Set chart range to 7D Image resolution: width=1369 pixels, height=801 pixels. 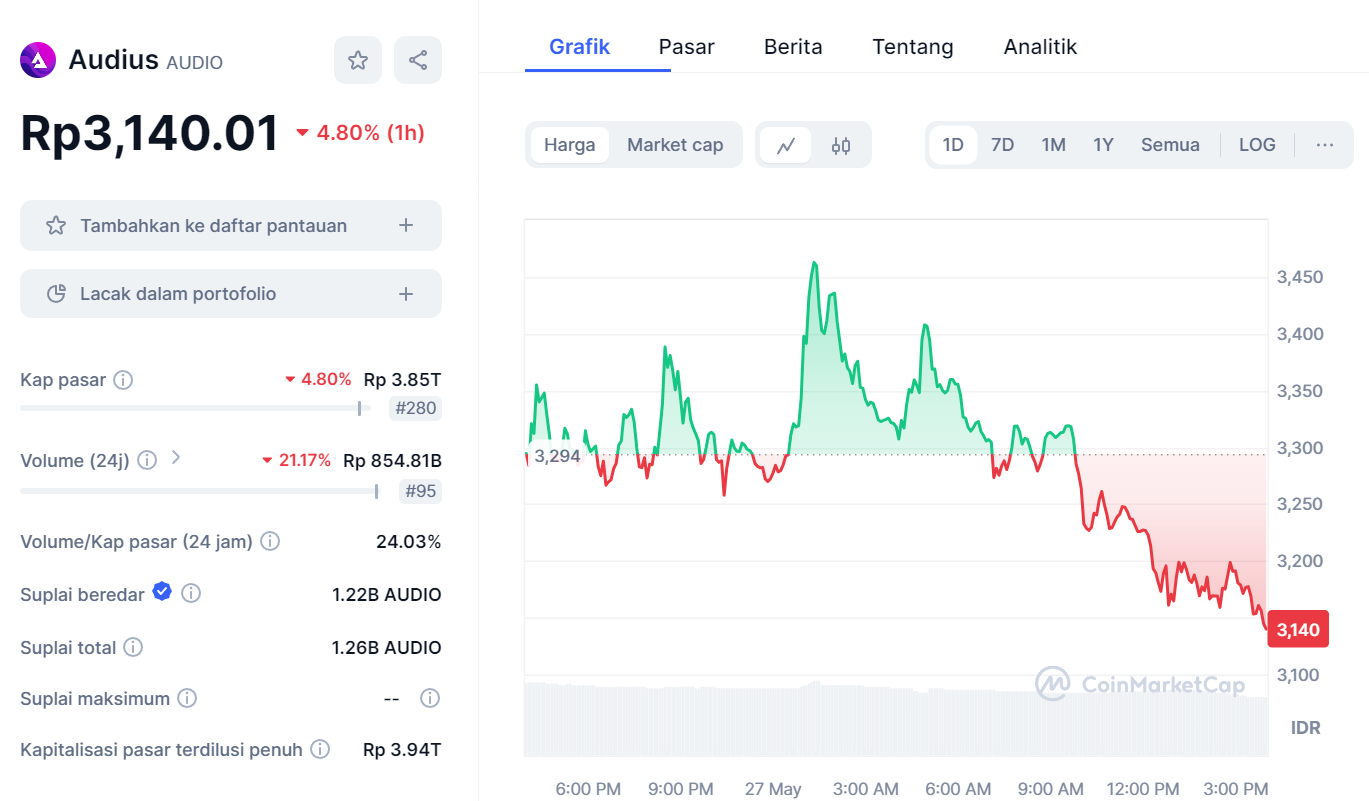(1002, 145)
